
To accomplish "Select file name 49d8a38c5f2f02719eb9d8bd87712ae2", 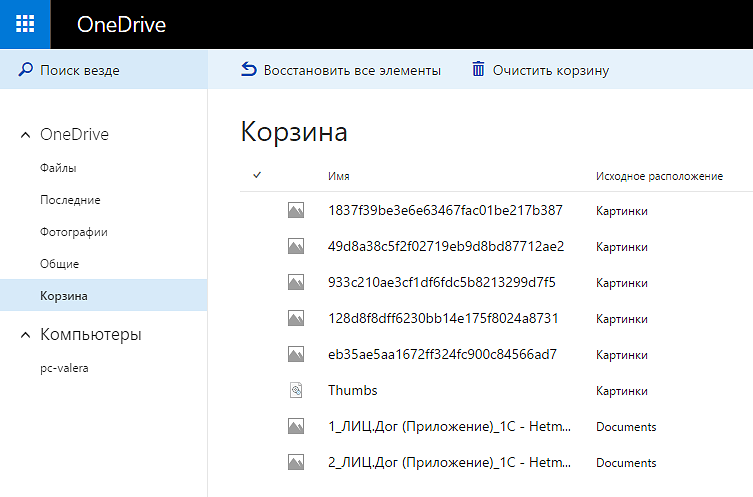I will 446,246.
